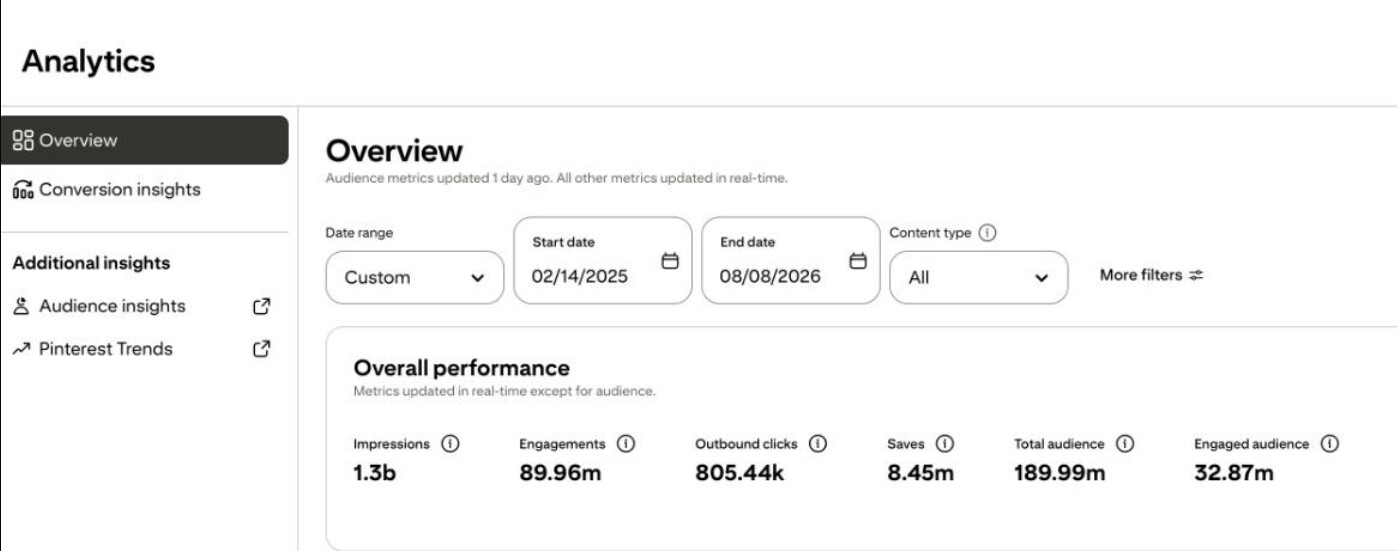This screenshot has width=1397, height=551.
Task: Open the Content type All dropdown
Action: pyautogui.click(x=979, y=277)
